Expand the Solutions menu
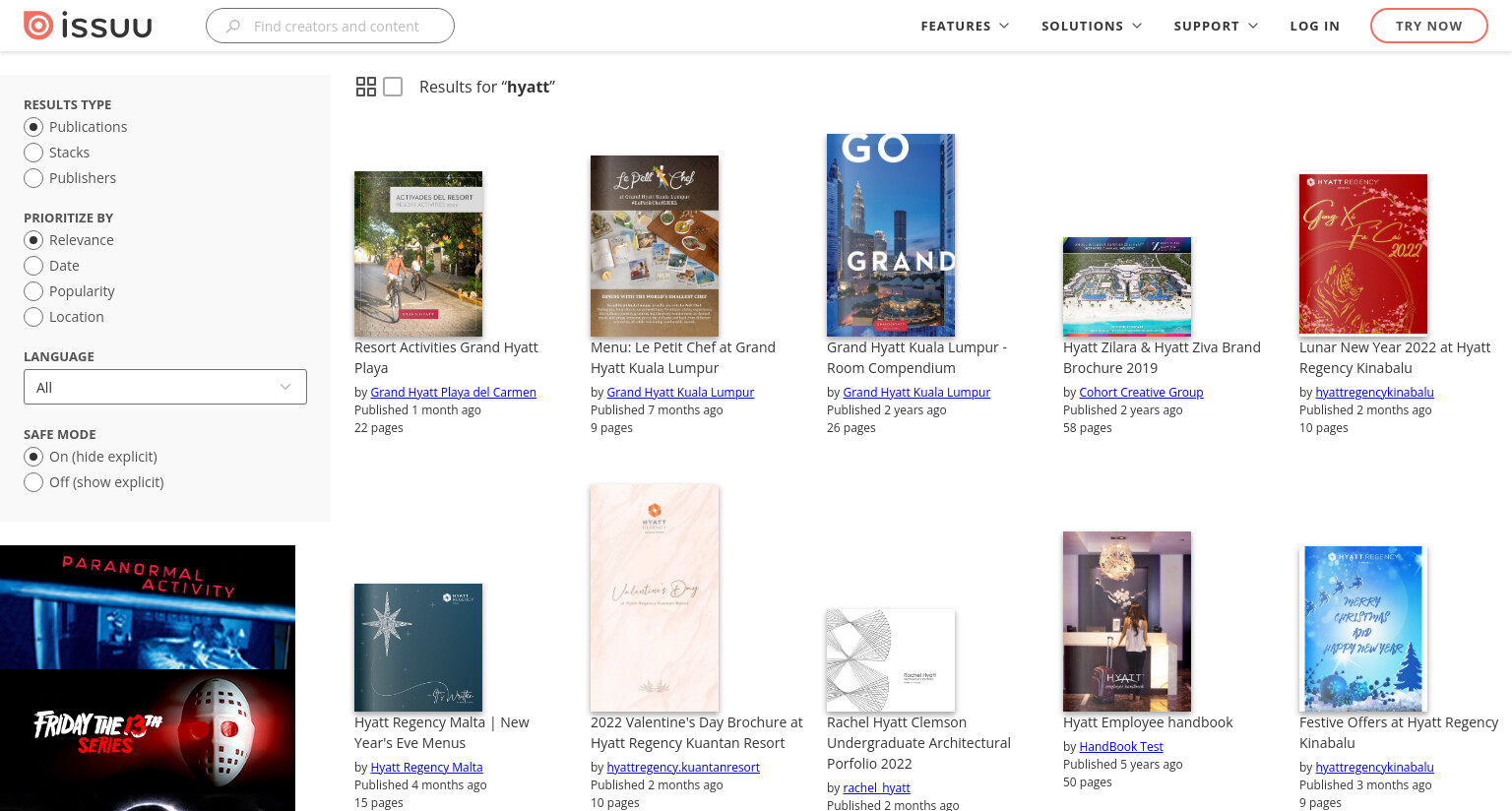Viewport: 1512px width, 811px height. 1092,26
